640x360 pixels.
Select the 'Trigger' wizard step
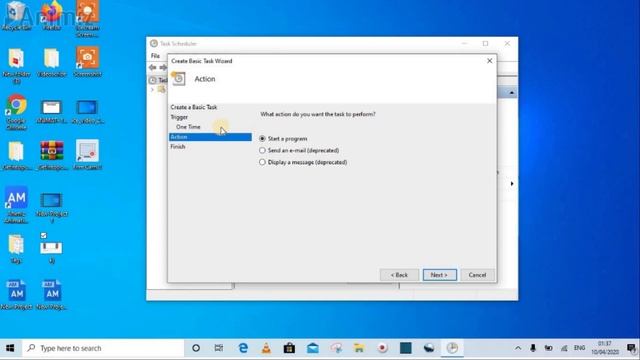pyautogui.click(x=179, y=117)
